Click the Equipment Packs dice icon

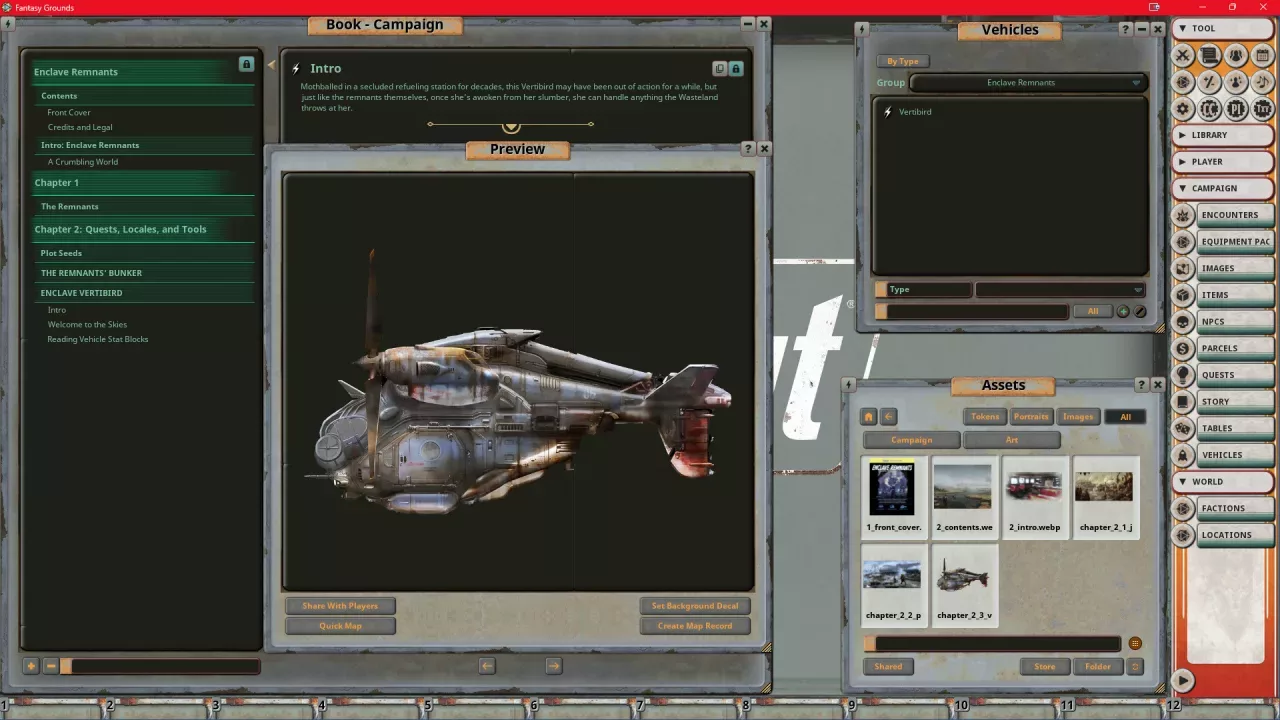click(1183, 241)
